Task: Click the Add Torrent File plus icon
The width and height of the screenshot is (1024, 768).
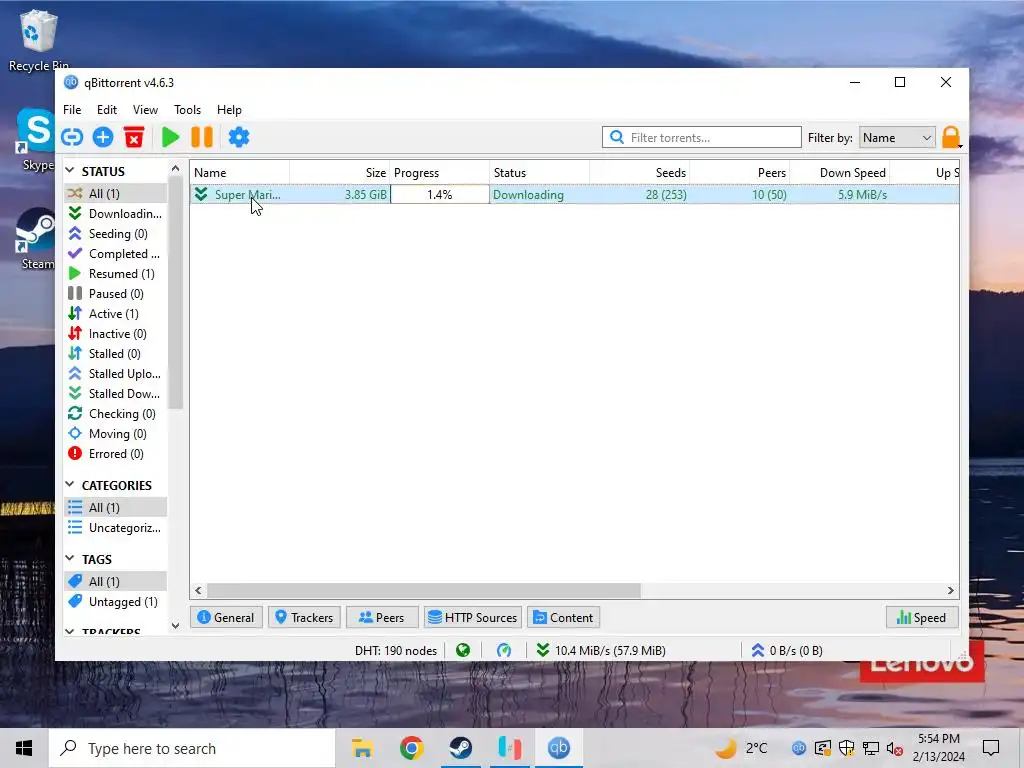Action: [103, 138]
